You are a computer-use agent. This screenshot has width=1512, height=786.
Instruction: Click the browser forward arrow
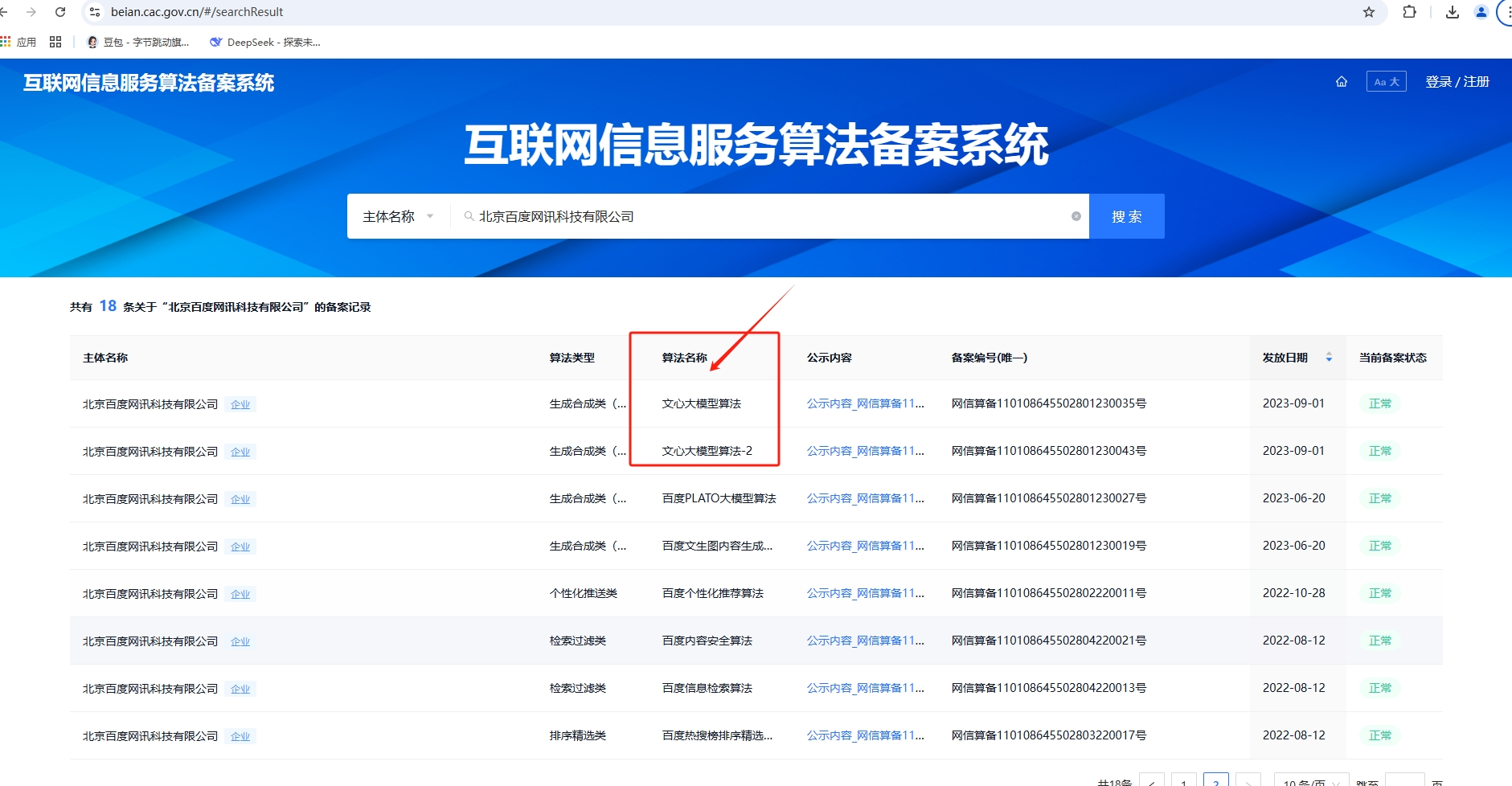pos(31,12)
